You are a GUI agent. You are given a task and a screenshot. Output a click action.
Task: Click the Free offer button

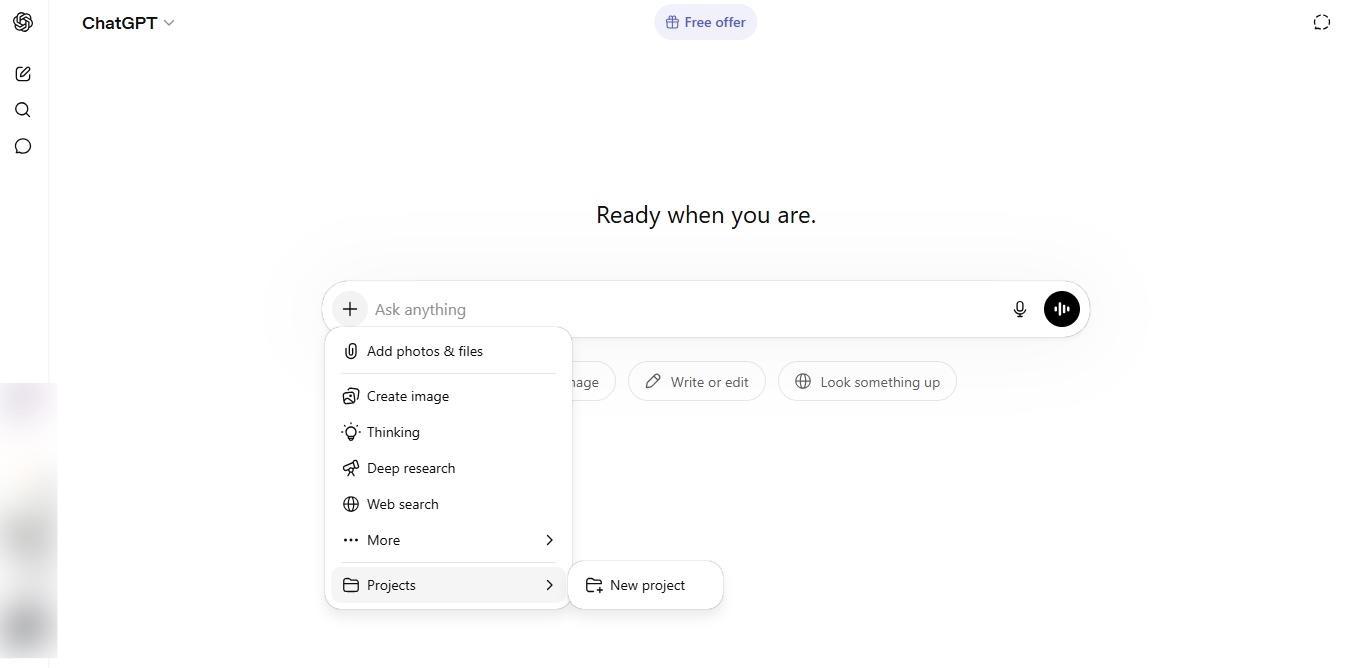coord(706,22)
